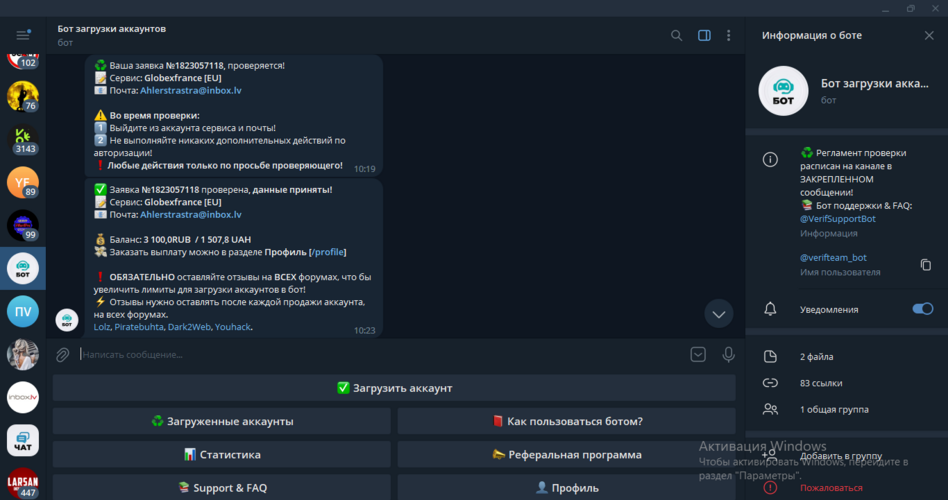The height and width of the screenshot is (500, 948).
Task: Click the email link in the 10:23 message
Action: (x=191, y=215)
